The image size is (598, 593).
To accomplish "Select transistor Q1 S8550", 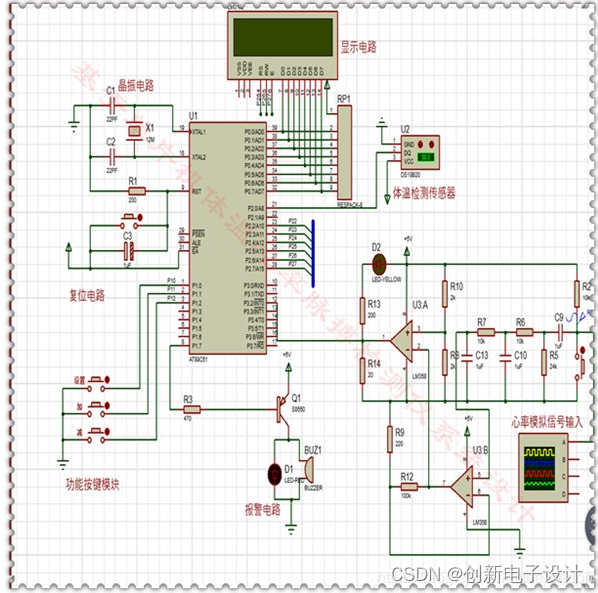I will coord(283,410).
